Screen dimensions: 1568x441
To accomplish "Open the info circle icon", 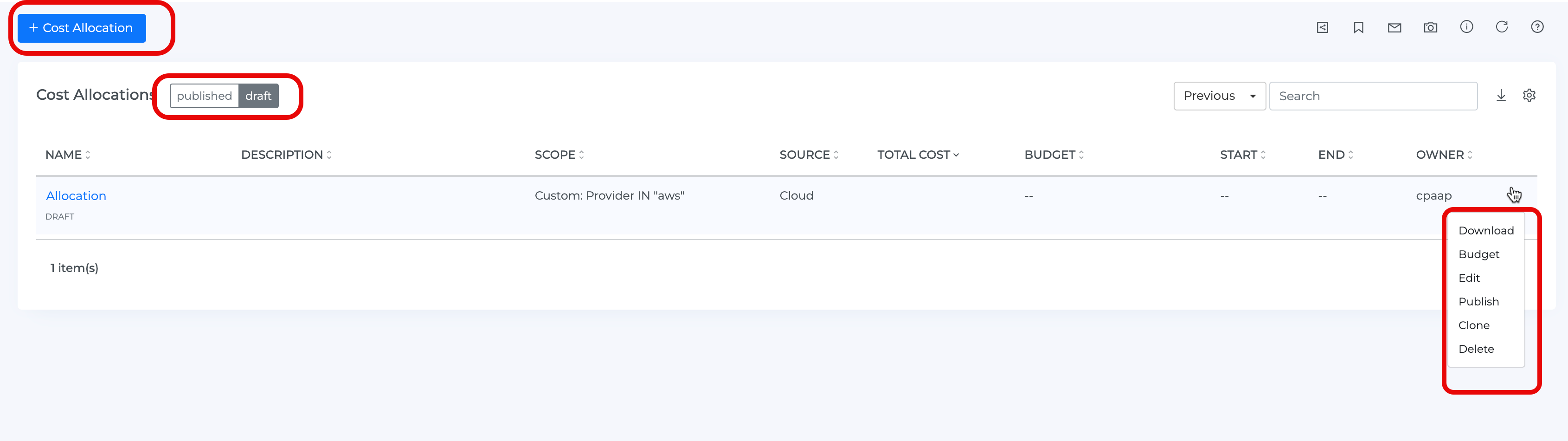I will pos(1466,27).
